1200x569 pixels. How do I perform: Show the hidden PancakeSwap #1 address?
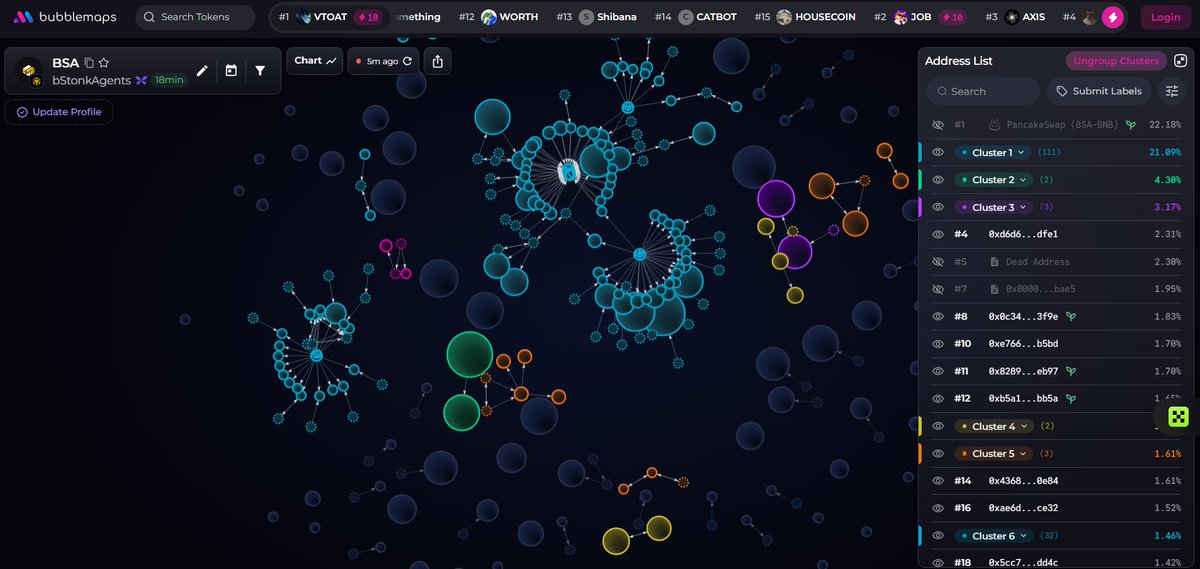coord(938,125)
